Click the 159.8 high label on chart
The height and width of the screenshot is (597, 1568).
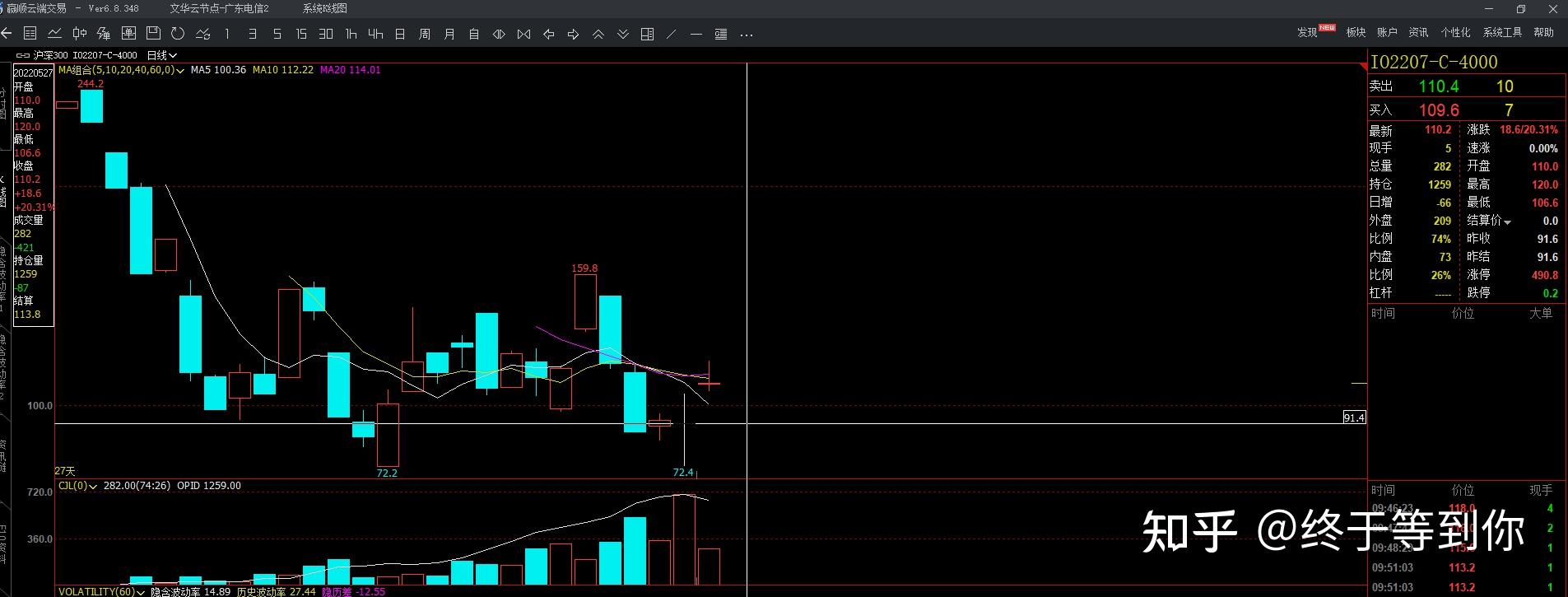point(584,268)
